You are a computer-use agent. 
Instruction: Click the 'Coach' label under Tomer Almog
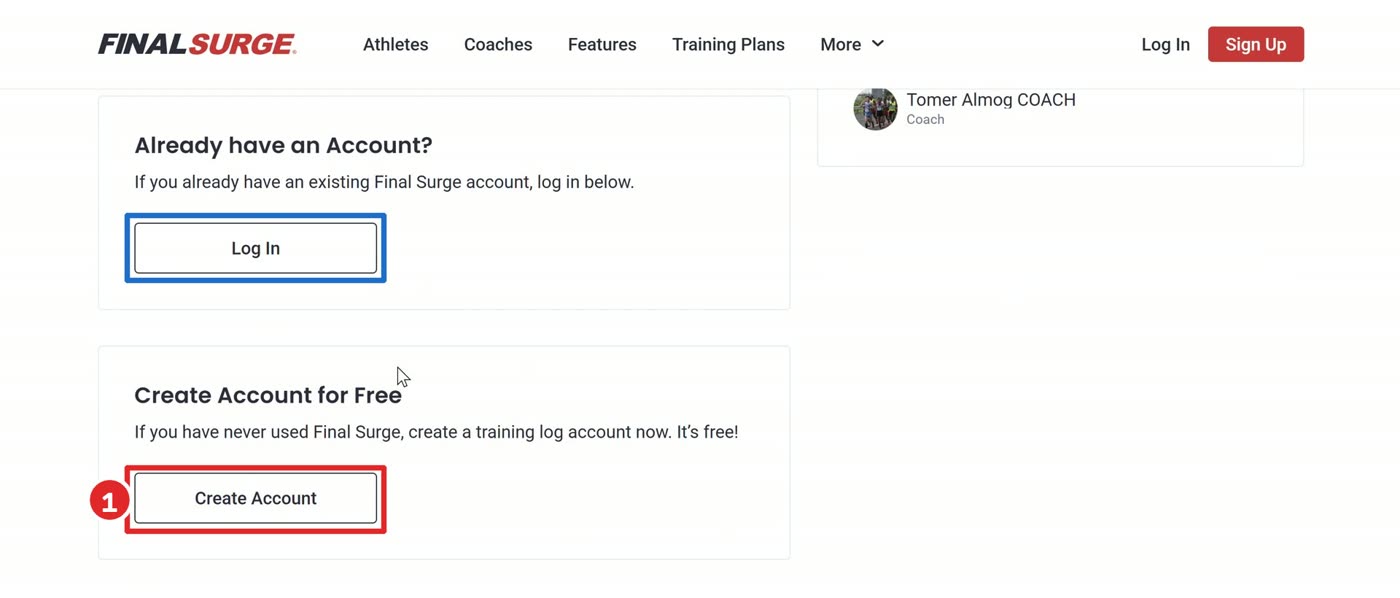pyautogui.click(x=925, y=119)
